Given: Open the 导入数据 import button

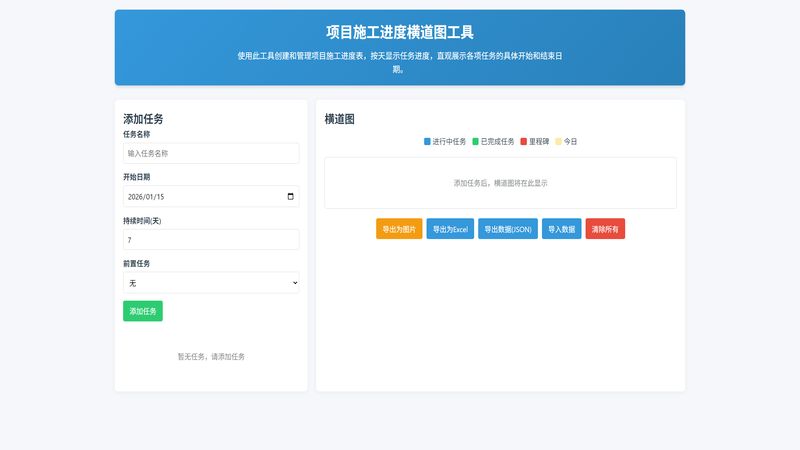Looking at the screenshot, I should 561,229.
